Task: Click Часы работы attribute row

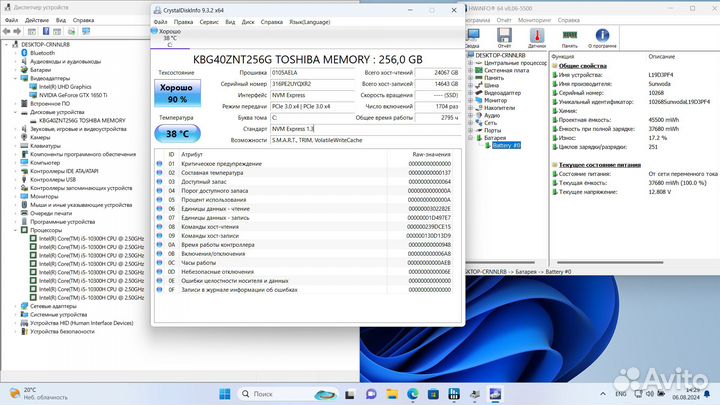Action: tap(303, 263)
